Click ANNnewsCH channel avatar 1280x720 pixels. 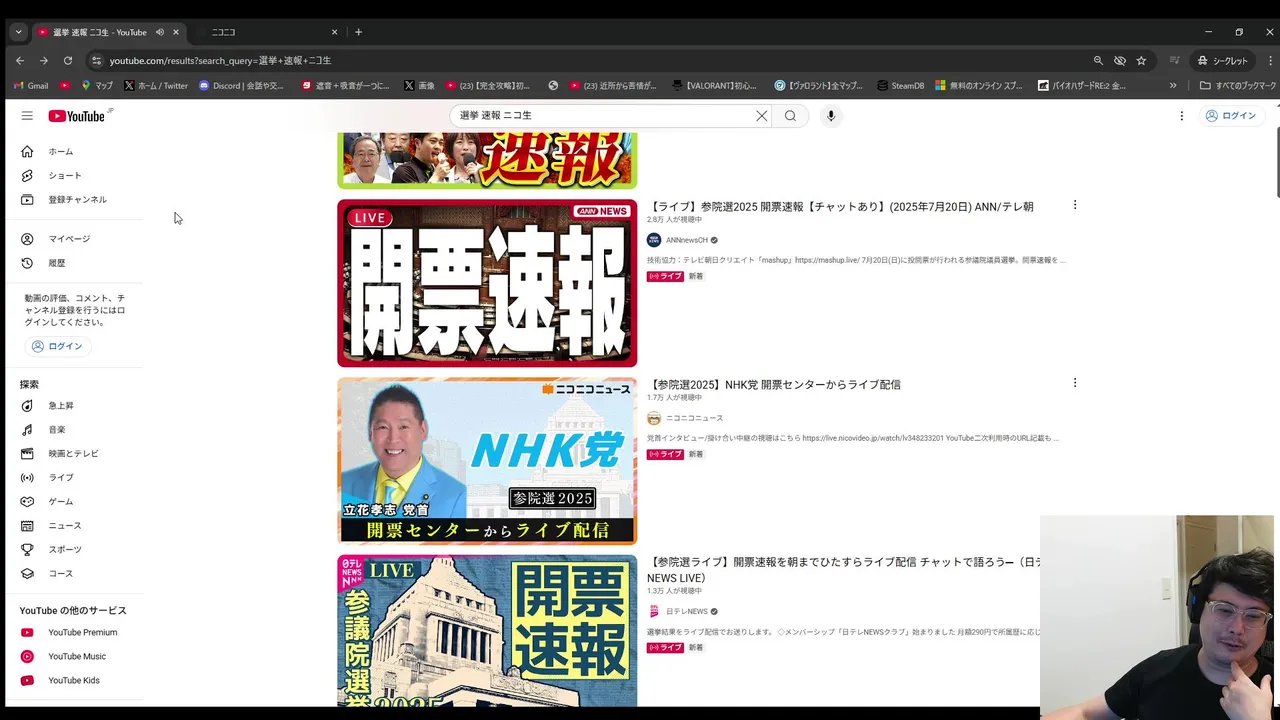[654, 240]
